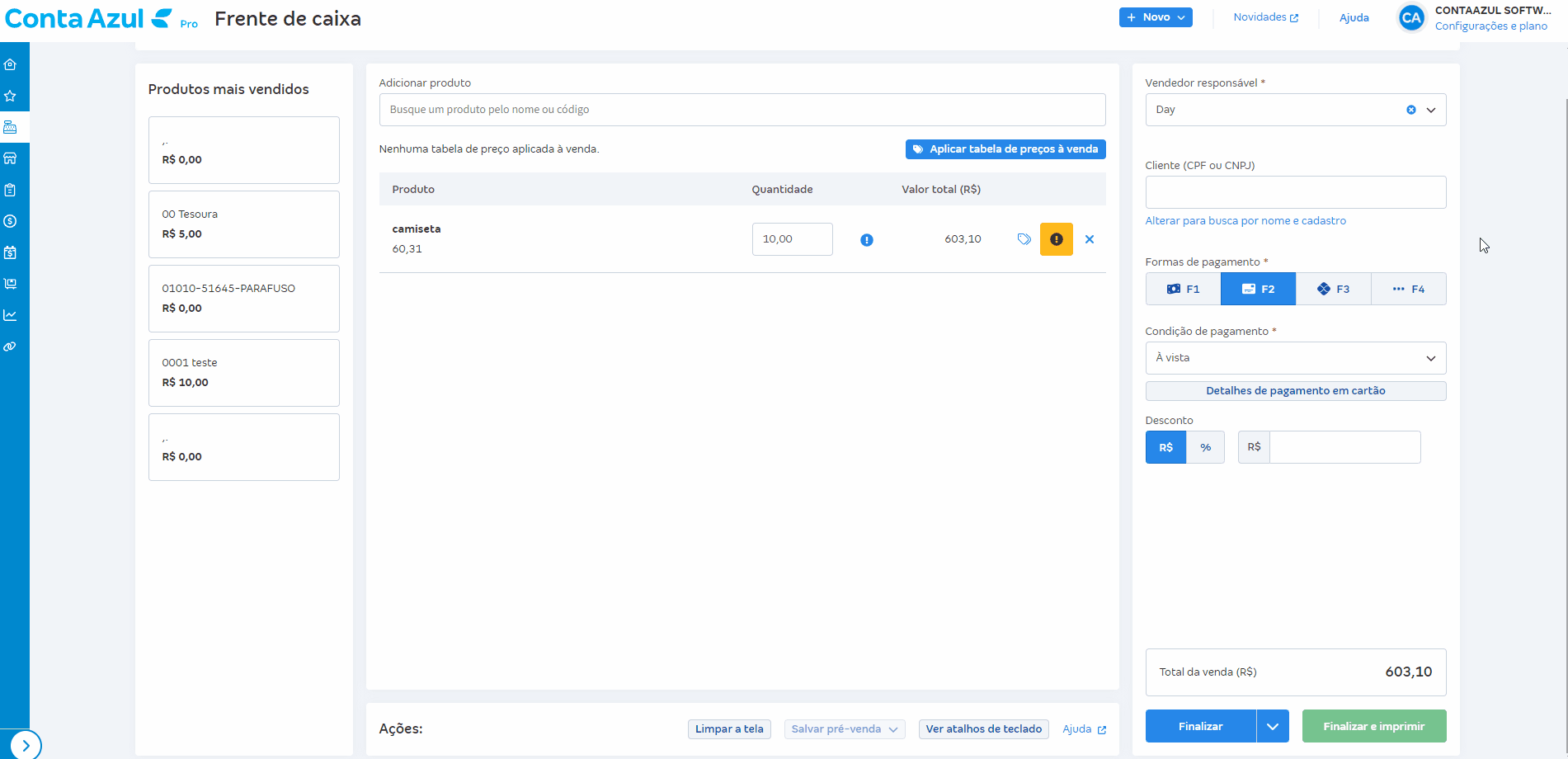Click the Produto column header
The width and height of the screenshot is (1568, 759).
coord(413,190)
